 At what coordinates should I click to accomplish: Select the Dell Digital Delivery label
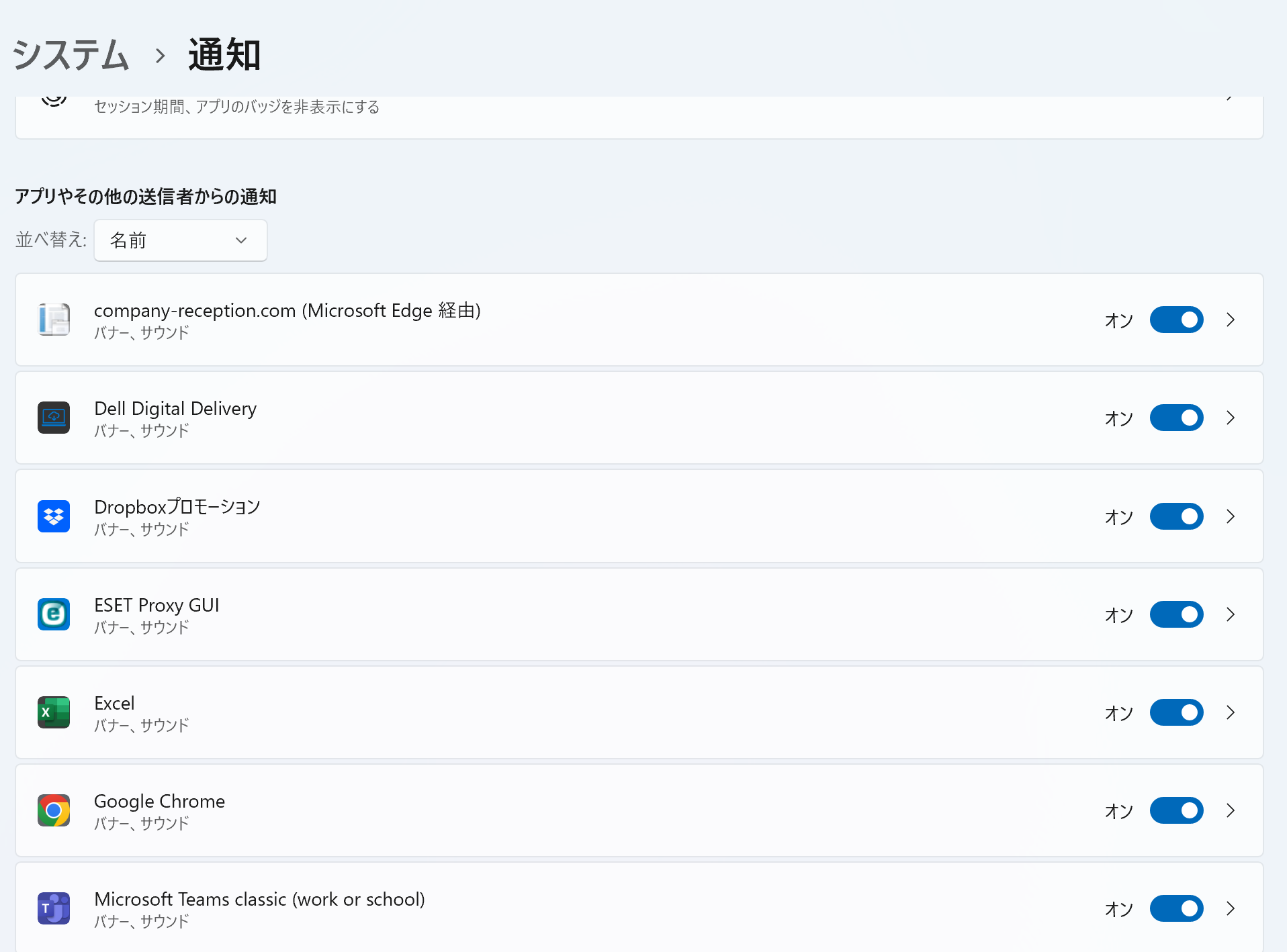click(x=175, y=408)
